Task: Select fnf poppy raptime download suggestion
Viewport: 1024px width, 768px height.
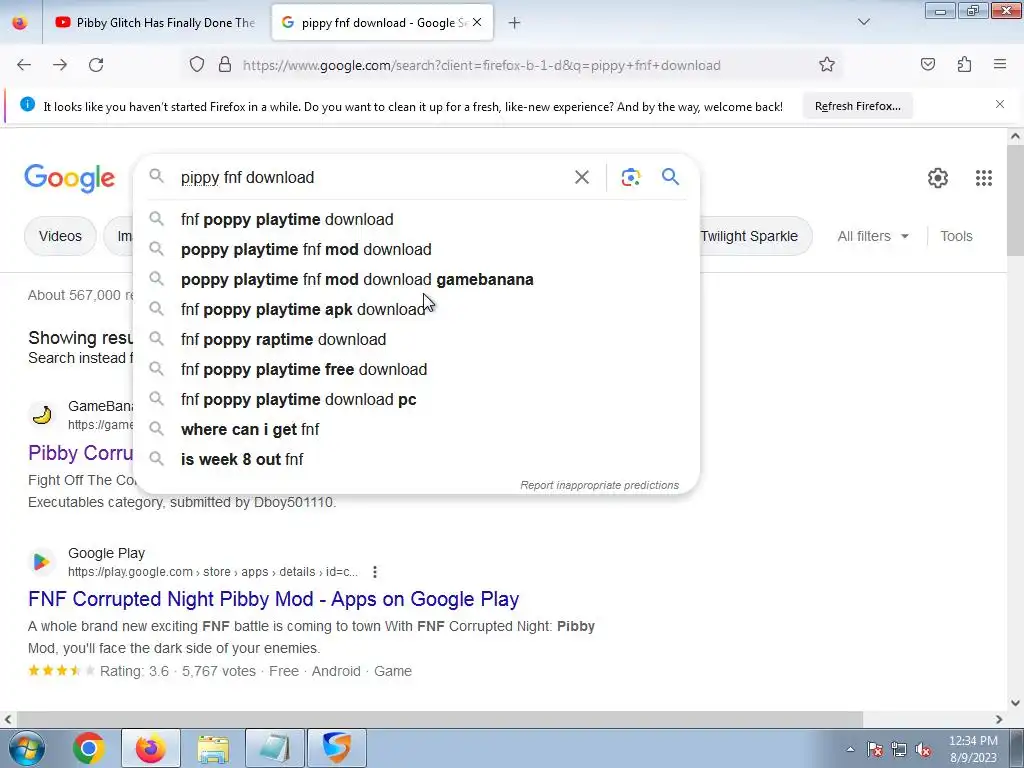Action: click(416, 340)
